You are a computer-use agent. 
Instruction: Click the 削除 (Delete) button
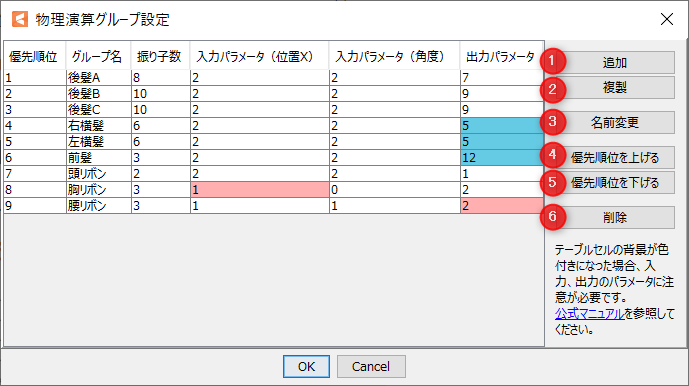pyautogui.click(x=614, y=217)
